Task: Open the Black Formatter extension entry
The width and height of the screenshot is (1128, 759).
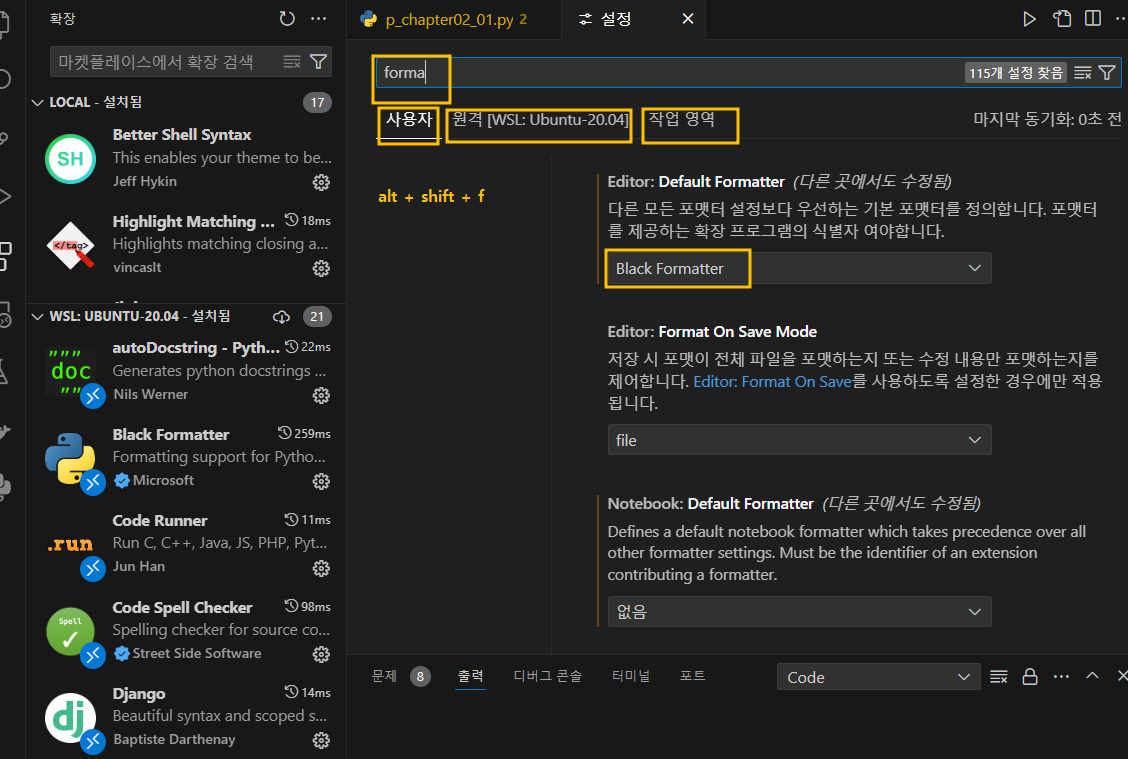Action: pyautogui.click(x=188, y=458)
